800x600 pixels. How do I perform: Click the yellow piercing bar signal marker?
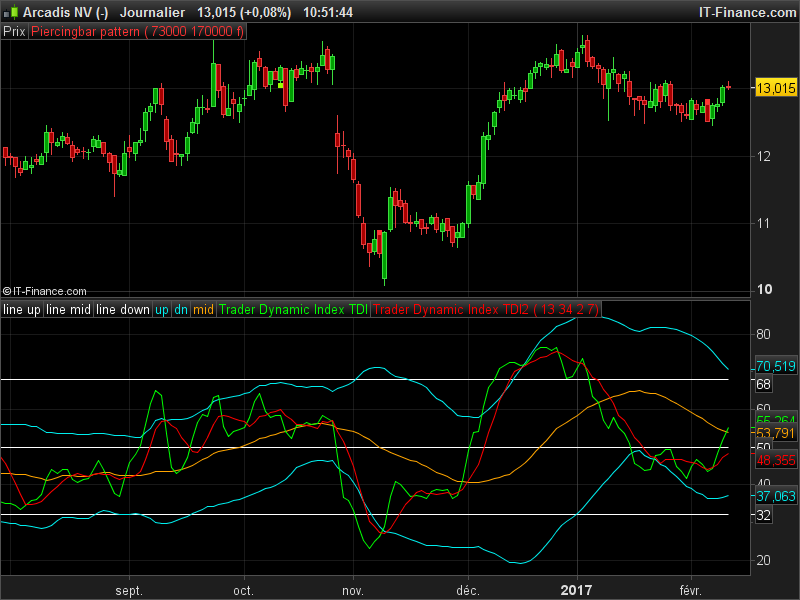tap(281, 85)
